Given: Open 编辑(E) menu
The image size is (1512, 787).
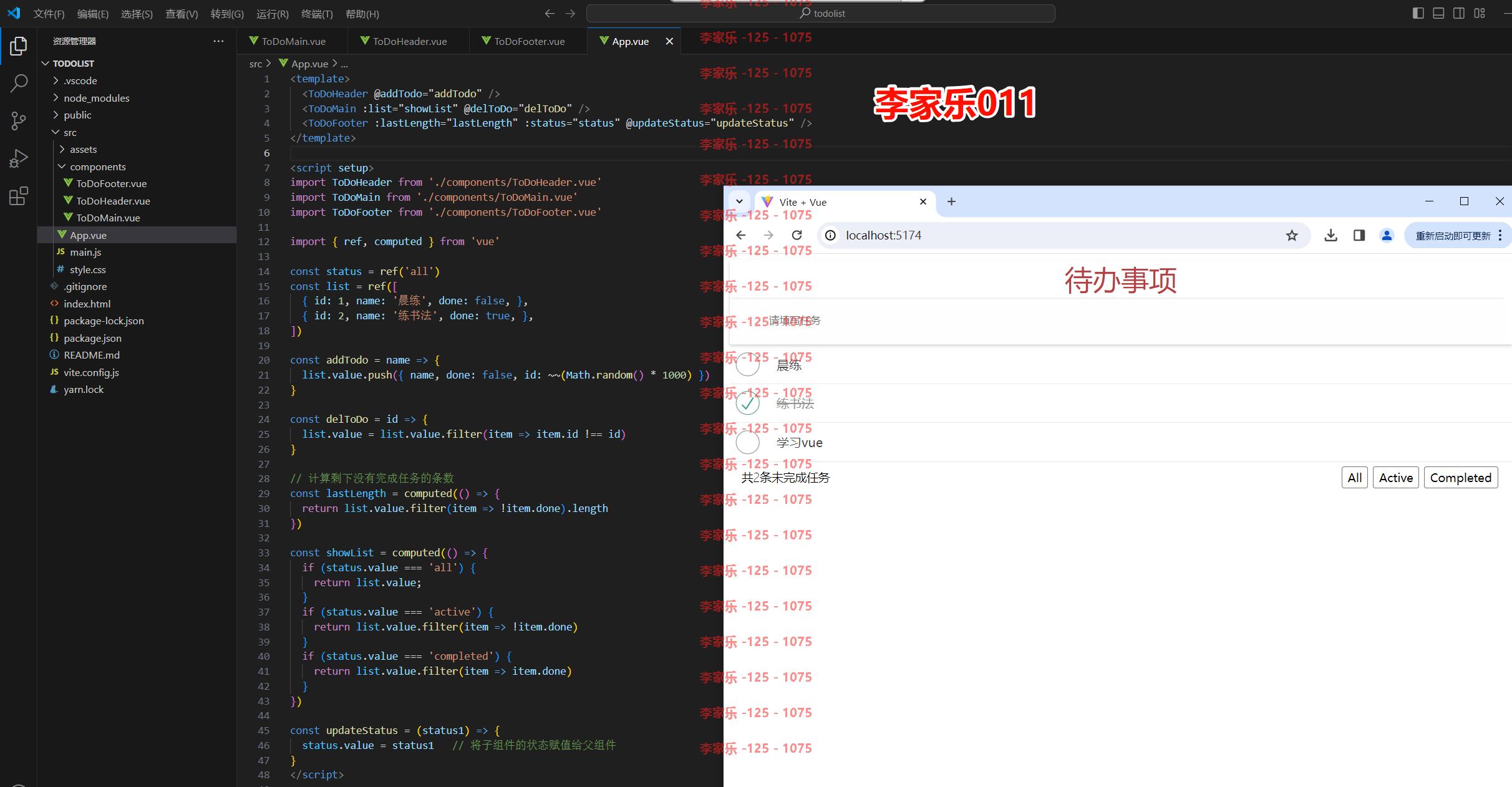Looking at the screenshot, I should (x=93, y=14).
